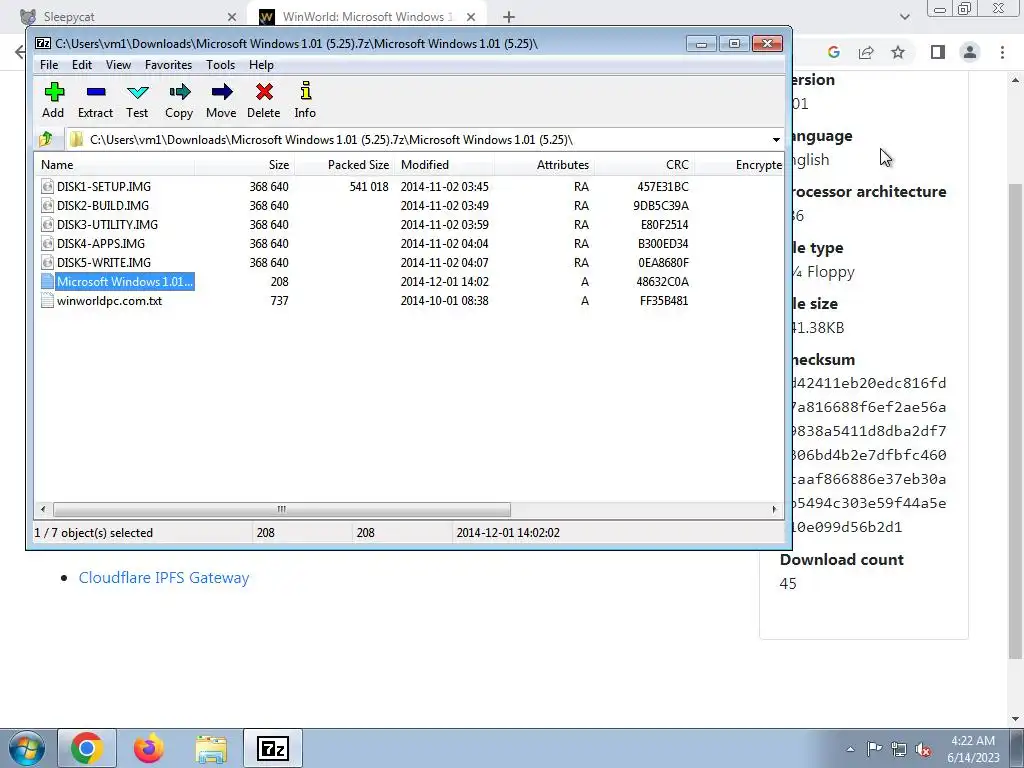Image resolution: width=1024 pixels, height=768 pixels.
Task: Click the DISK3-UTILITY.IMG file icon
Action: [47, 224]
